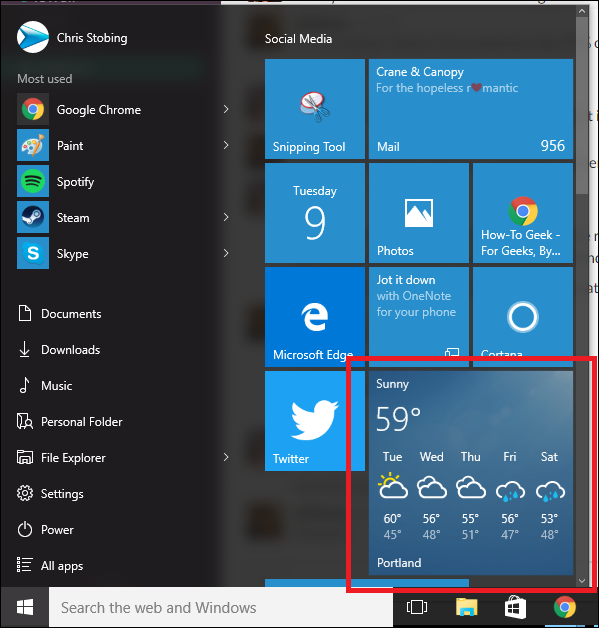Open Task View from the taskbar
The image size is (599, 628).
(x=417, y=608)
